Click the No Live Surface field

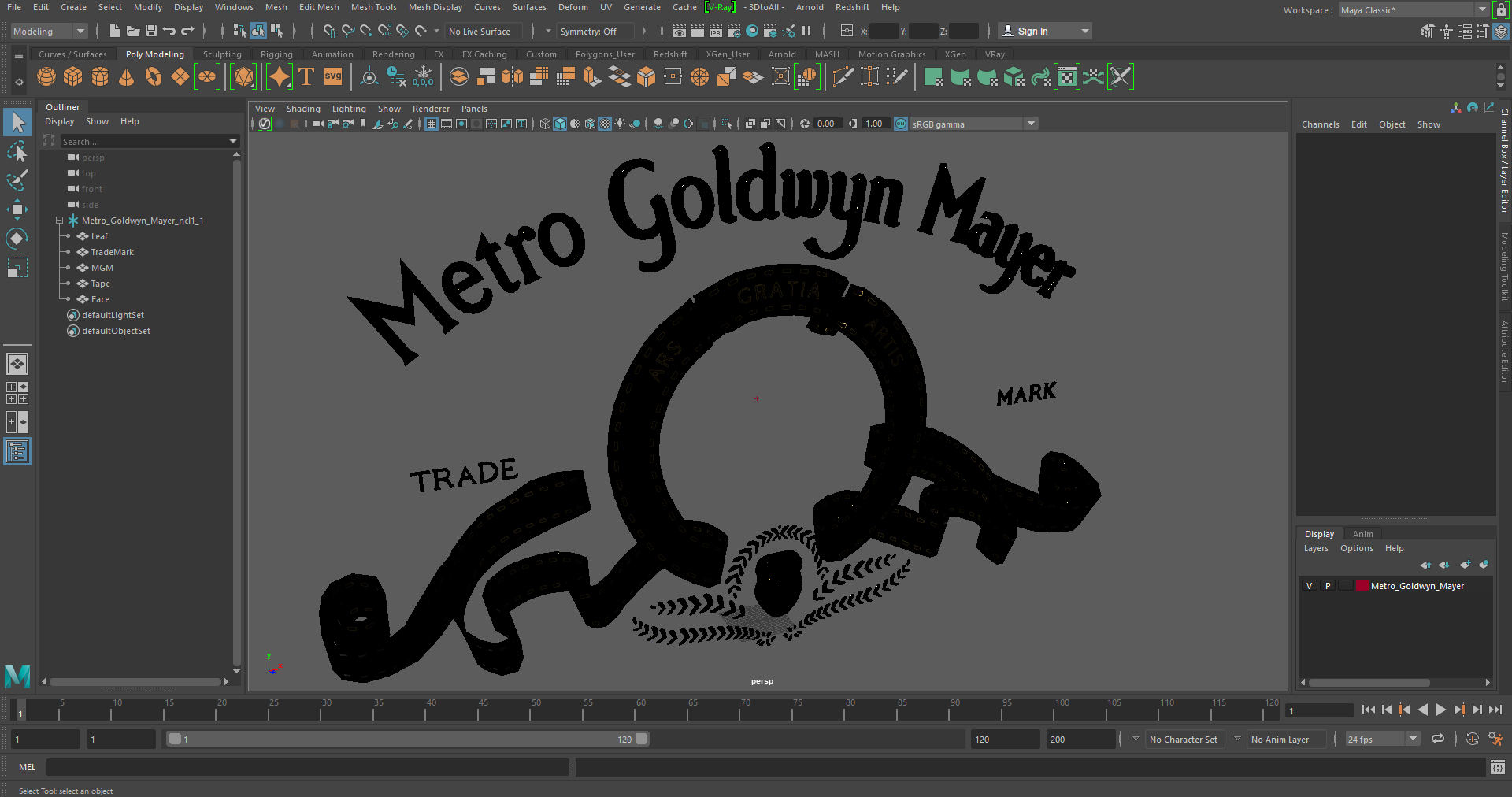coord(484,32)
